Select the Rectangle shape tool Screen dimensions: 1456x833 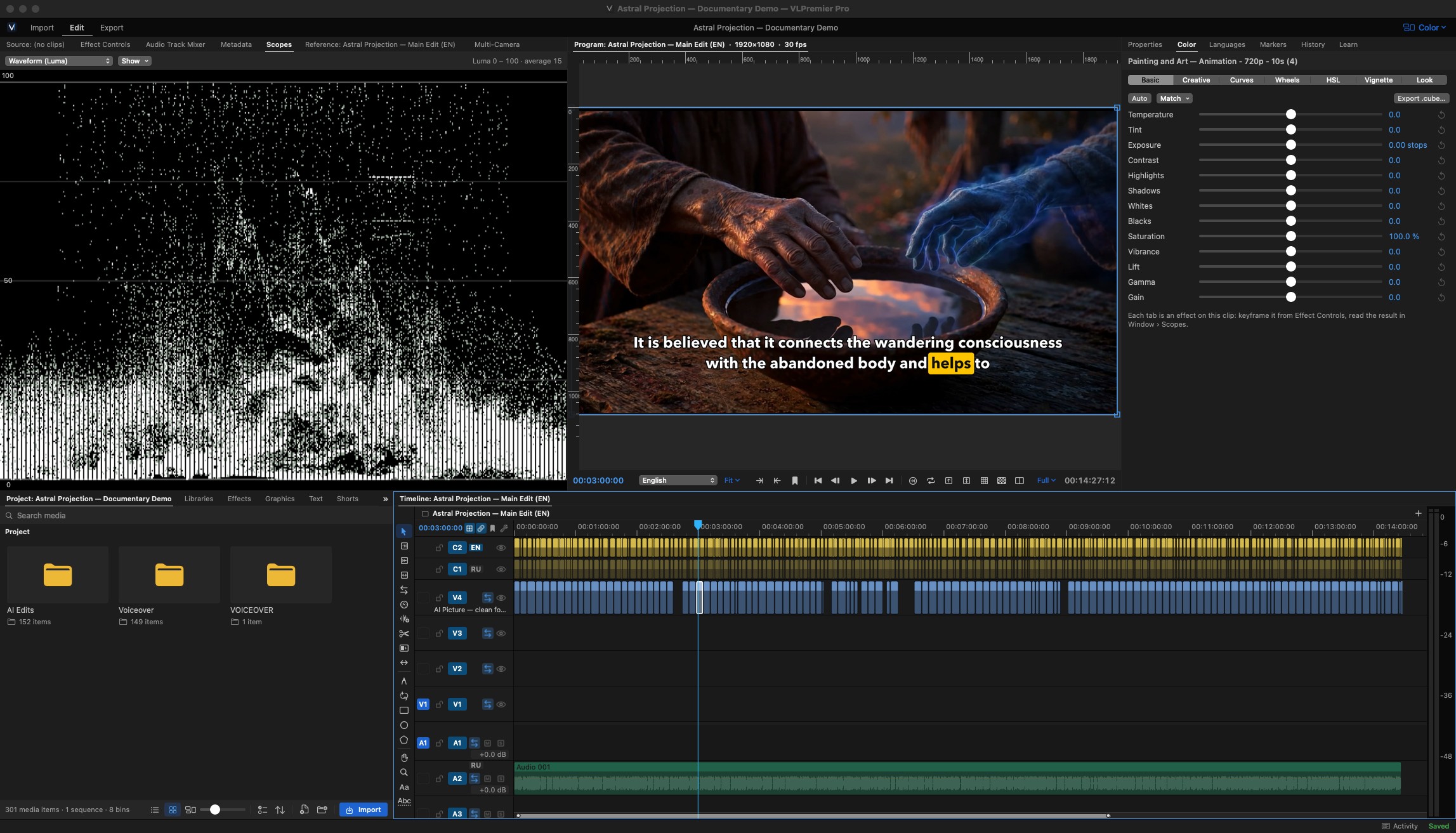pyautogui.click(x=403, y=711)
